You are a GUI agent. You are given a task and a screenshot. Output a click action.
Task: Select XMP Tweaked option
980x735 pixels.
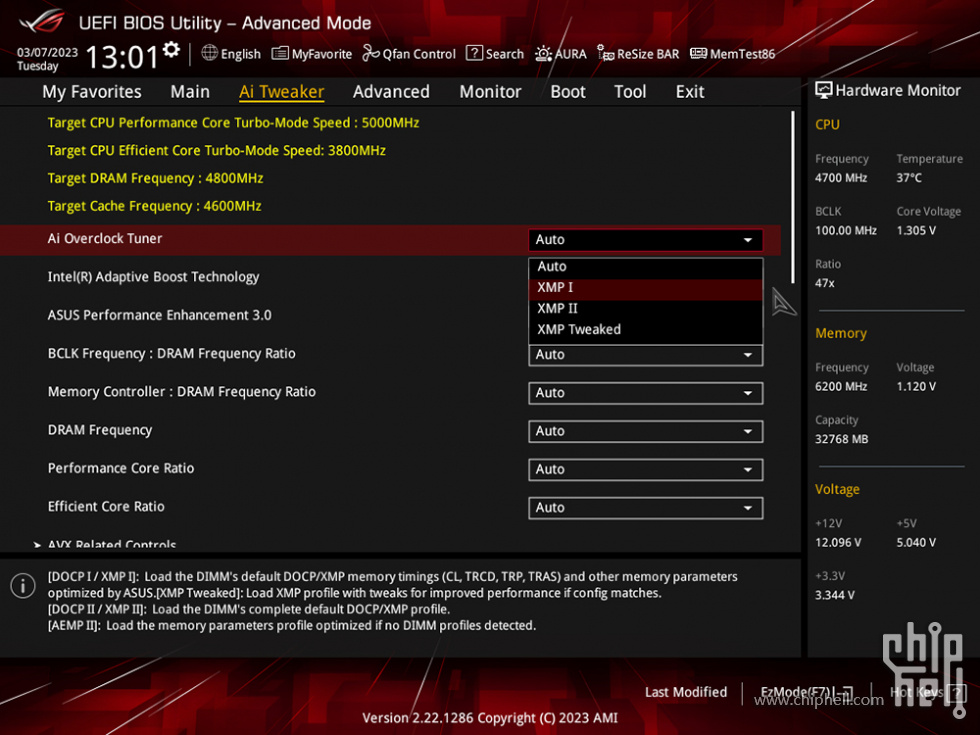[645, 329]
